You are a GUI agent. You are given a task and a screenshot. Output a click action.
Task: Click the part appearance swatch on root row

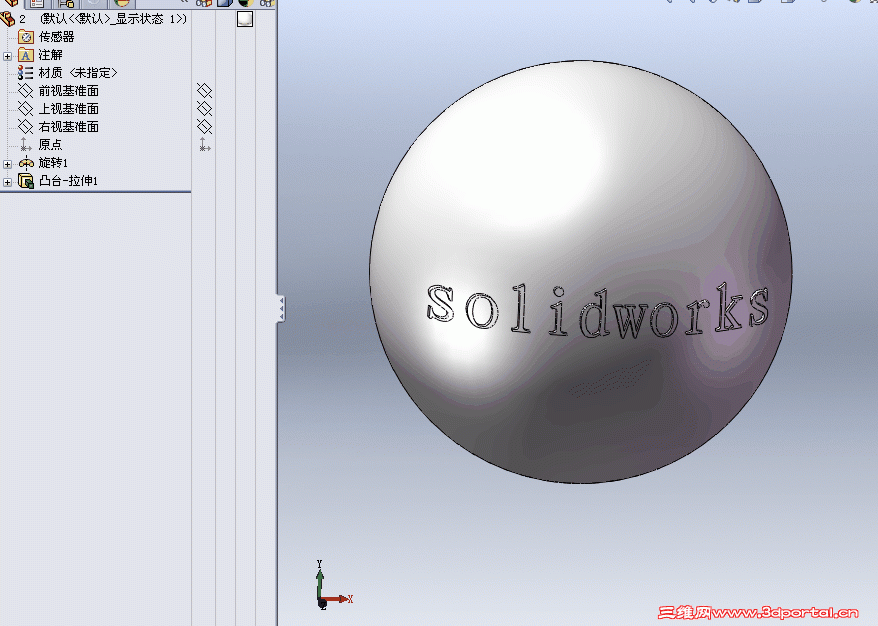tap(245, 20)
